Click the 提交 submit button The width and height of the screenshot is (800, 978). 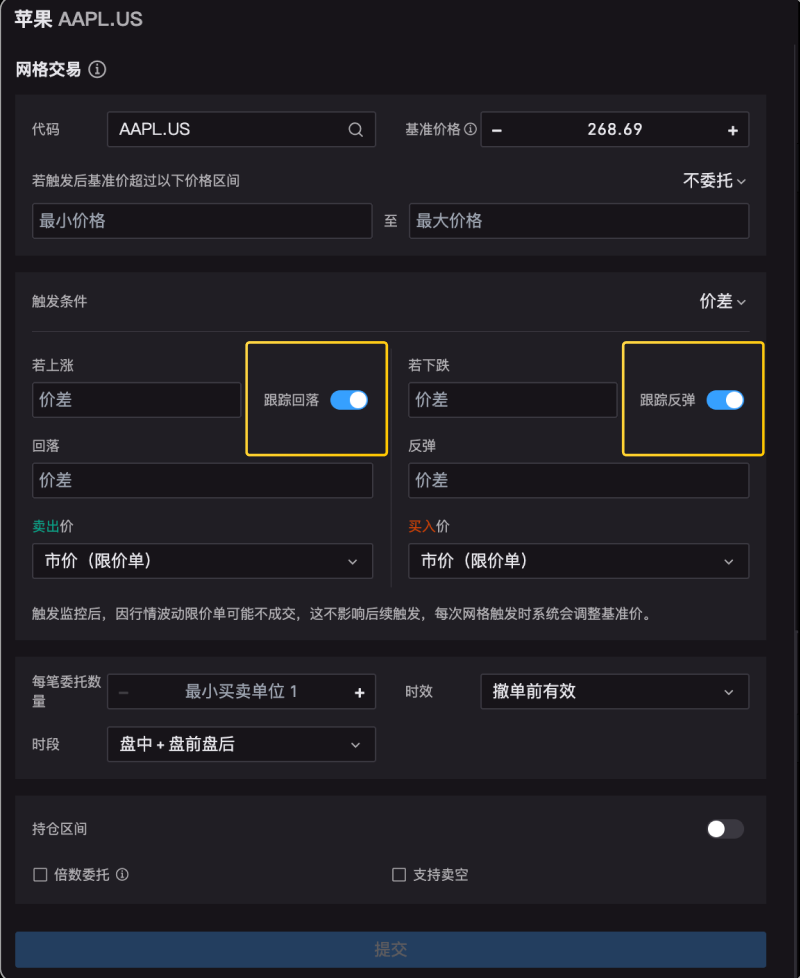[x=390, y=949]
